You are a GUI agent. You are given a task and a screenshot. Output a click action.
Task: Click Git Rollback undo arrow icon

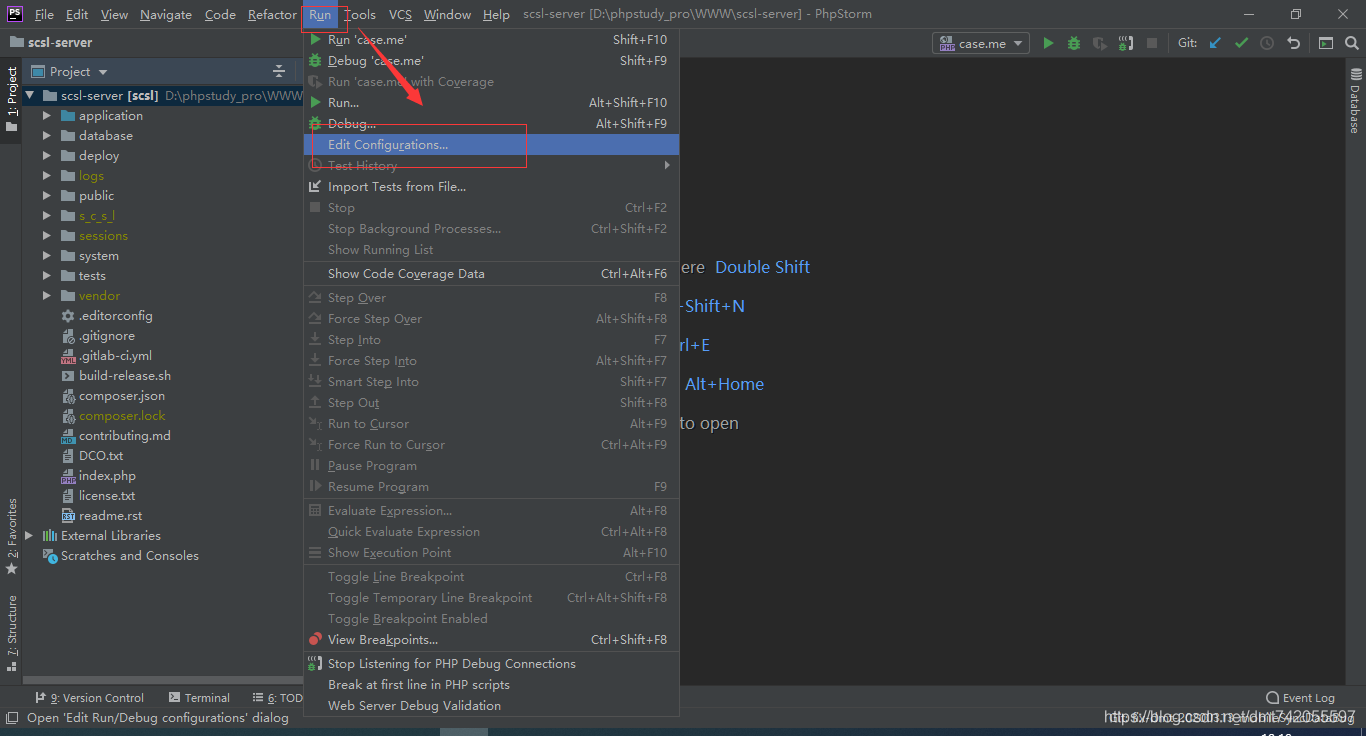pos(1293,43)
